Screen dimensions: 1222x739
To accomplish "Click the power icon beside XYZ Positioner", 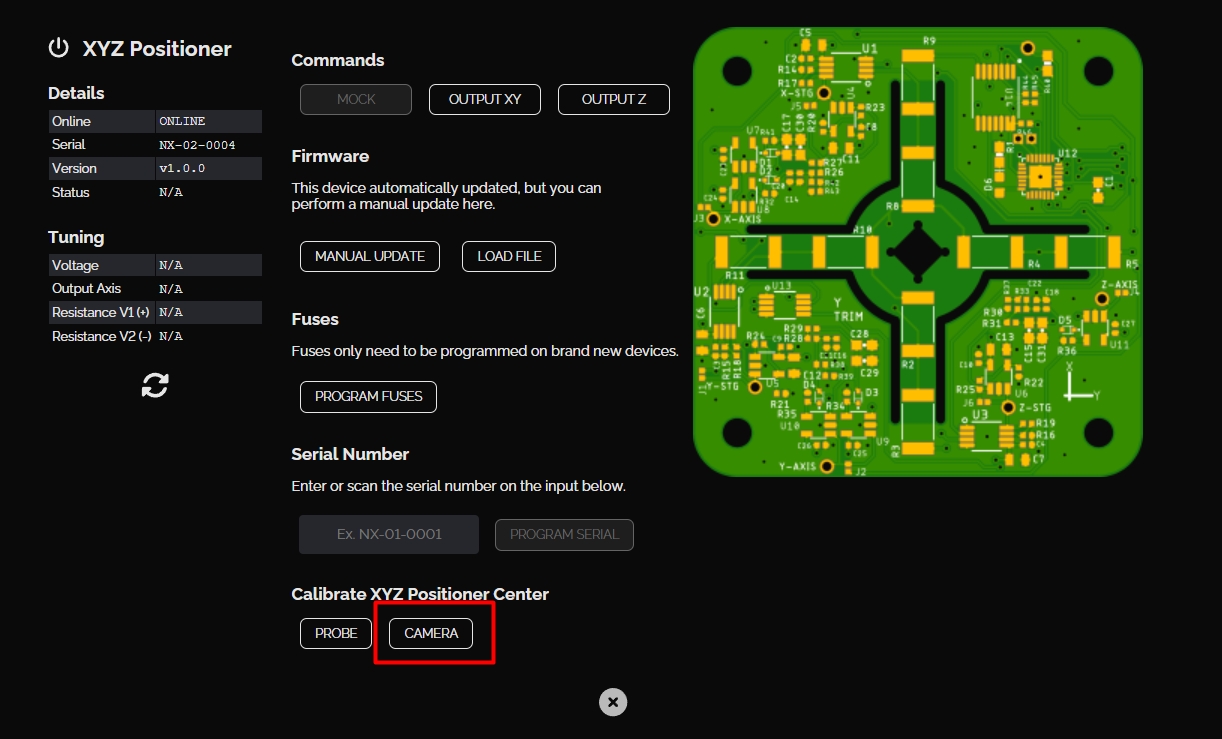I will pos(59,48).
